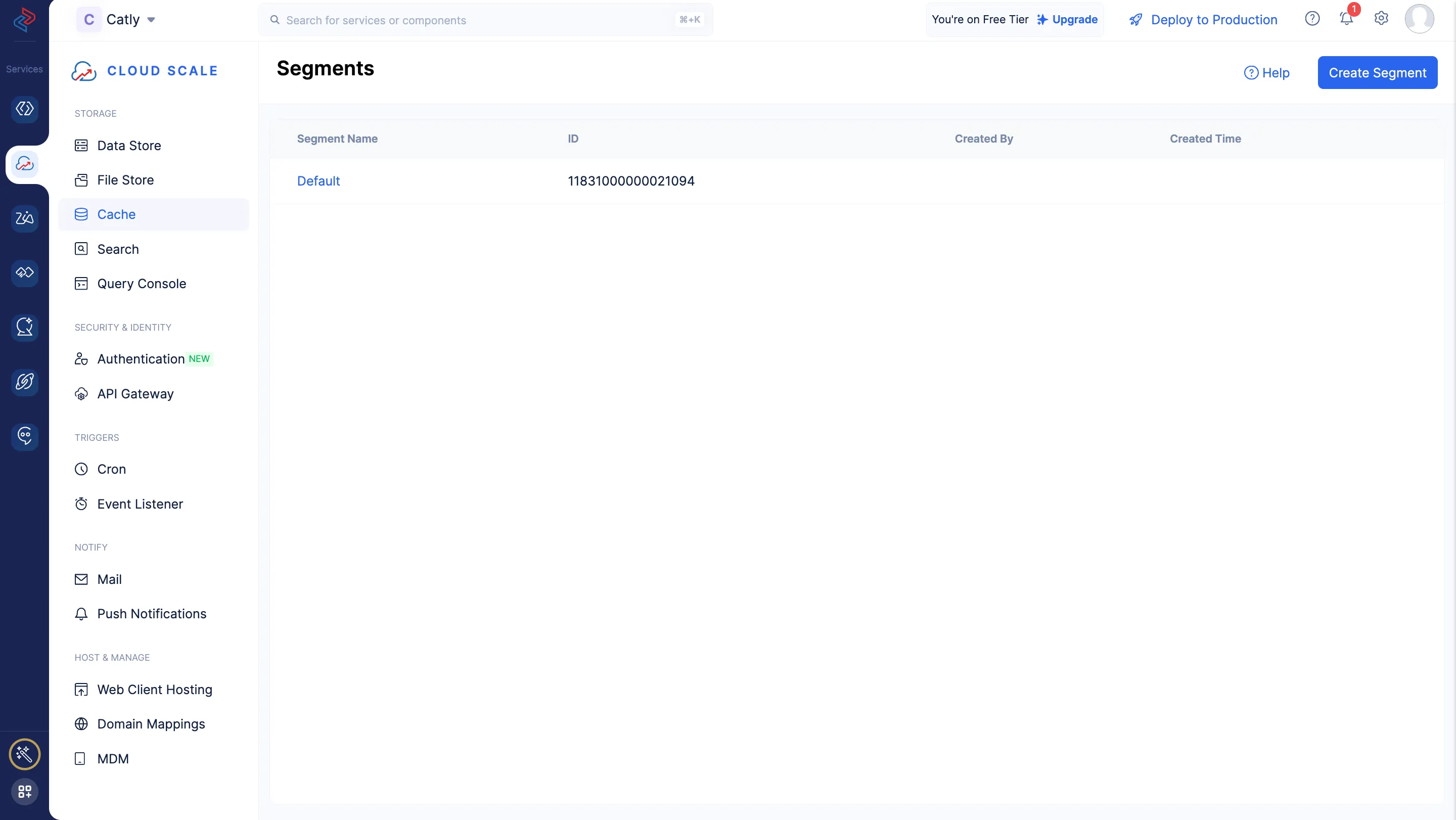Click the Create Segment button

(x=1377, y=73)
